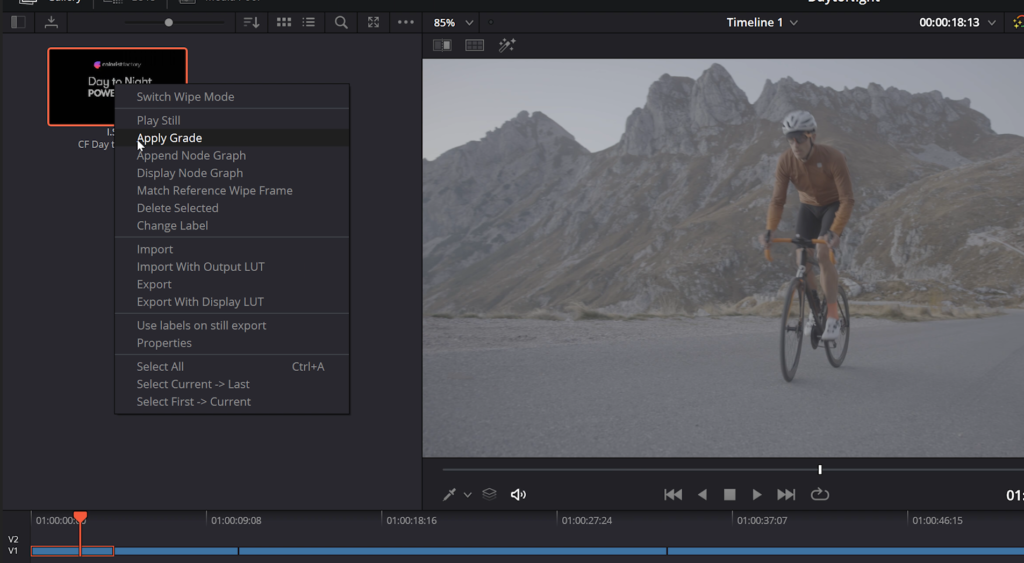Switch gallery to thumbnail grid view
1024x563 pixels.
click(284, 22)
